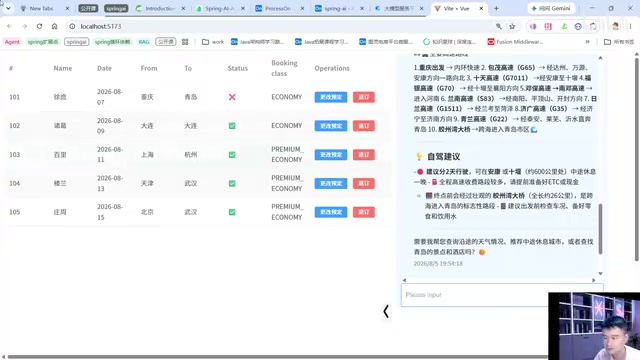Switch to the Introduction browser tab
The width and height of the screenshot is (640, 360).
160,8
